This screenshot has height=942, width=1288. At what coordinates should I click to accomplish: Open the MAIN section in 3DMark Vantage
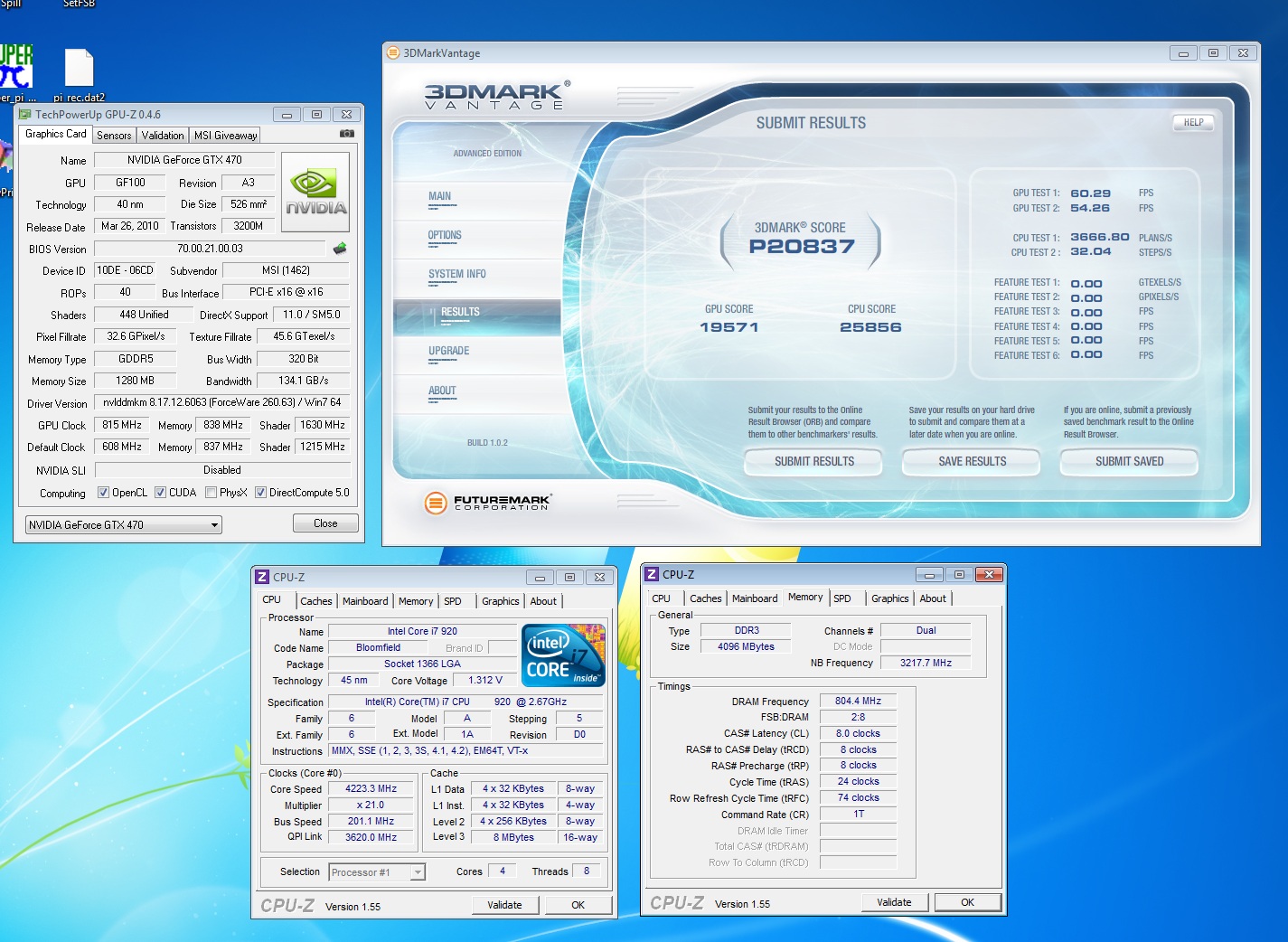(x=440, y=196)
